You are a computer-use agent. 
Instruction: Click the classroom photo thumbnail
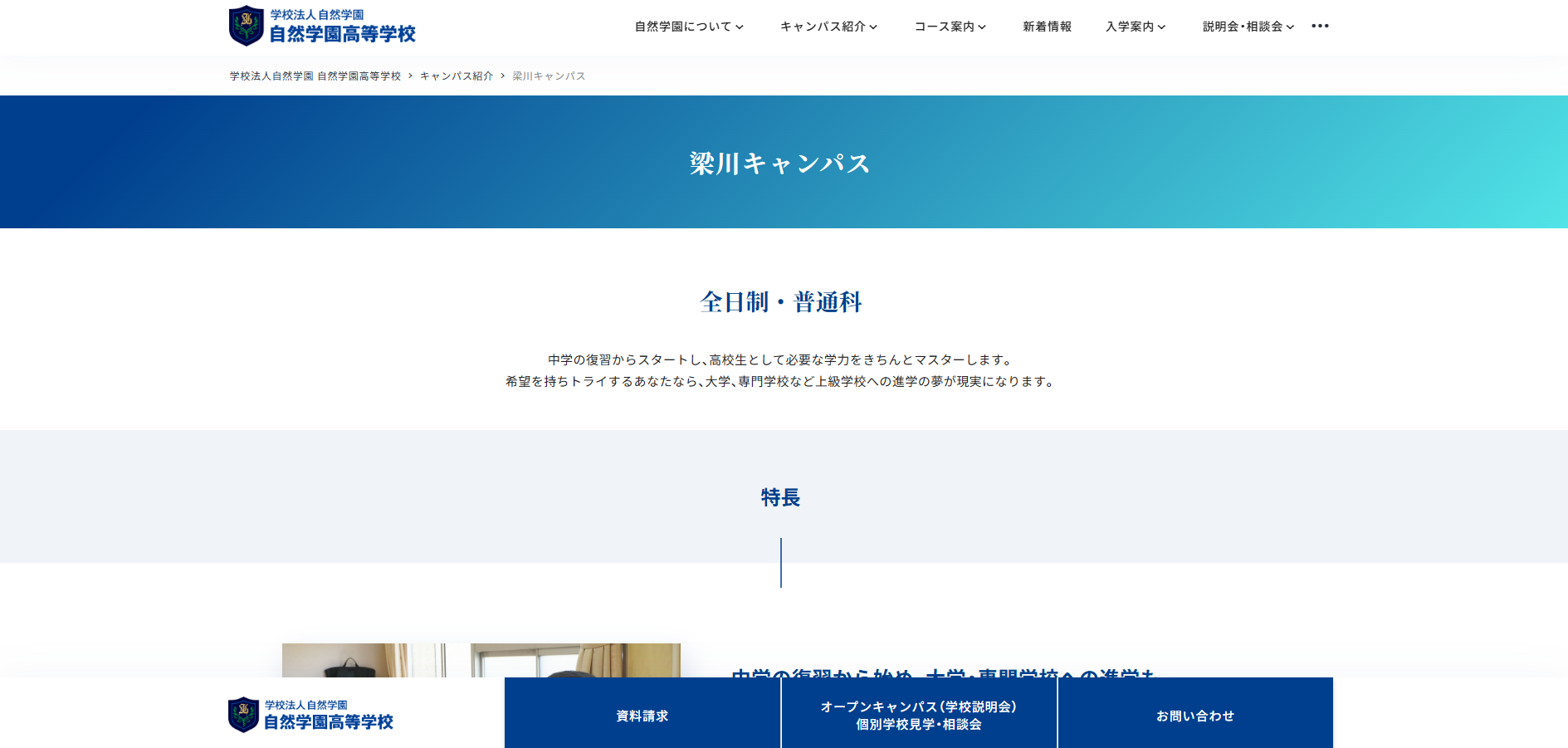coord(481,660)
